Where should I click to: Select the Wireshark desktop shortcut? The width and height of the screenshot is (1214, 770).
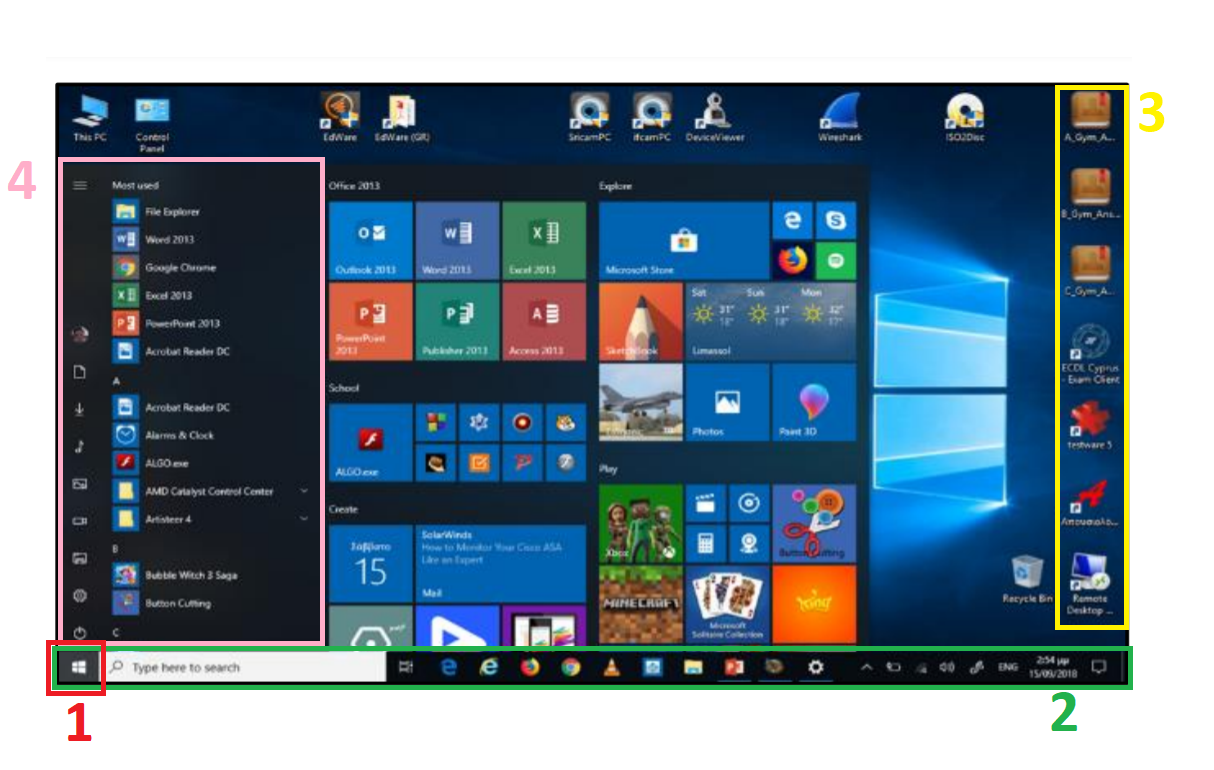(840, 117)
